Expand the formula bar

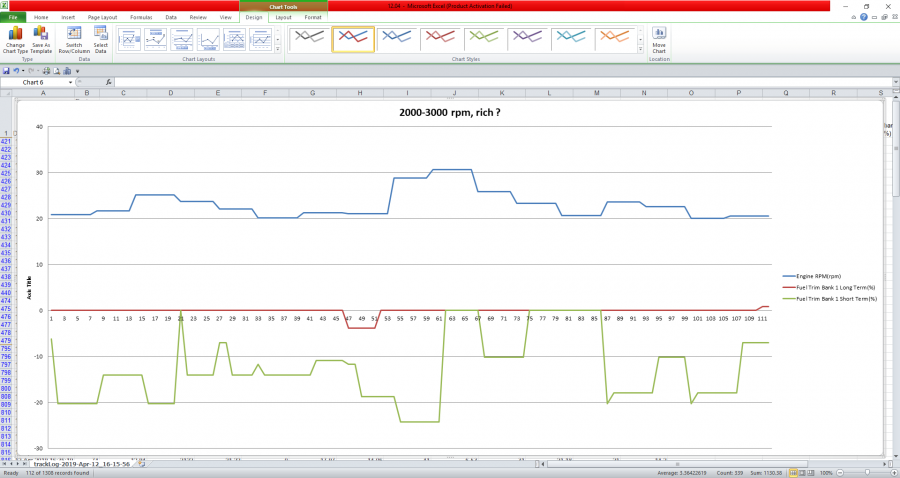(893, 82)
